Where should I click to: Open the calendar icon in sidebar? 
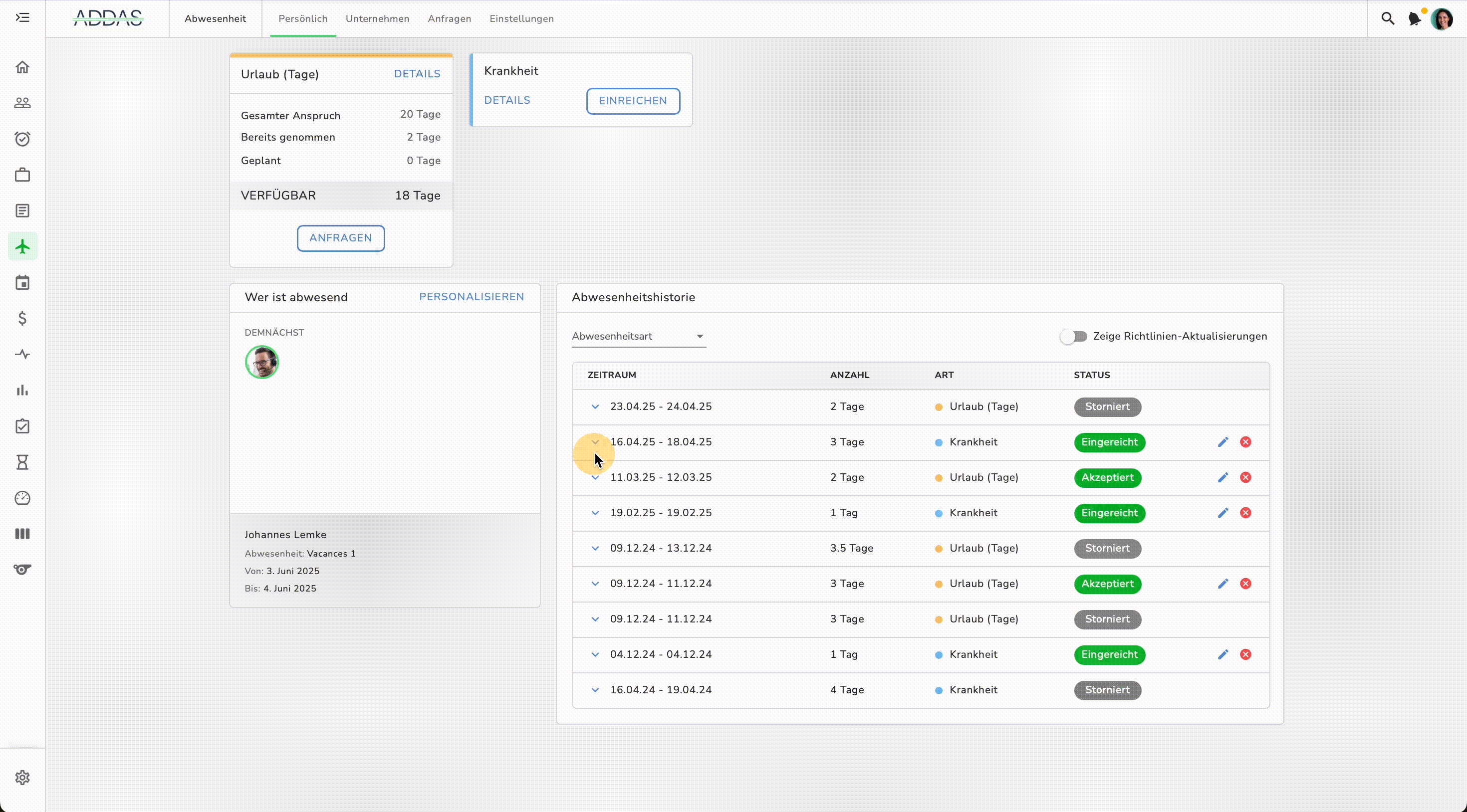click(22, 282)
